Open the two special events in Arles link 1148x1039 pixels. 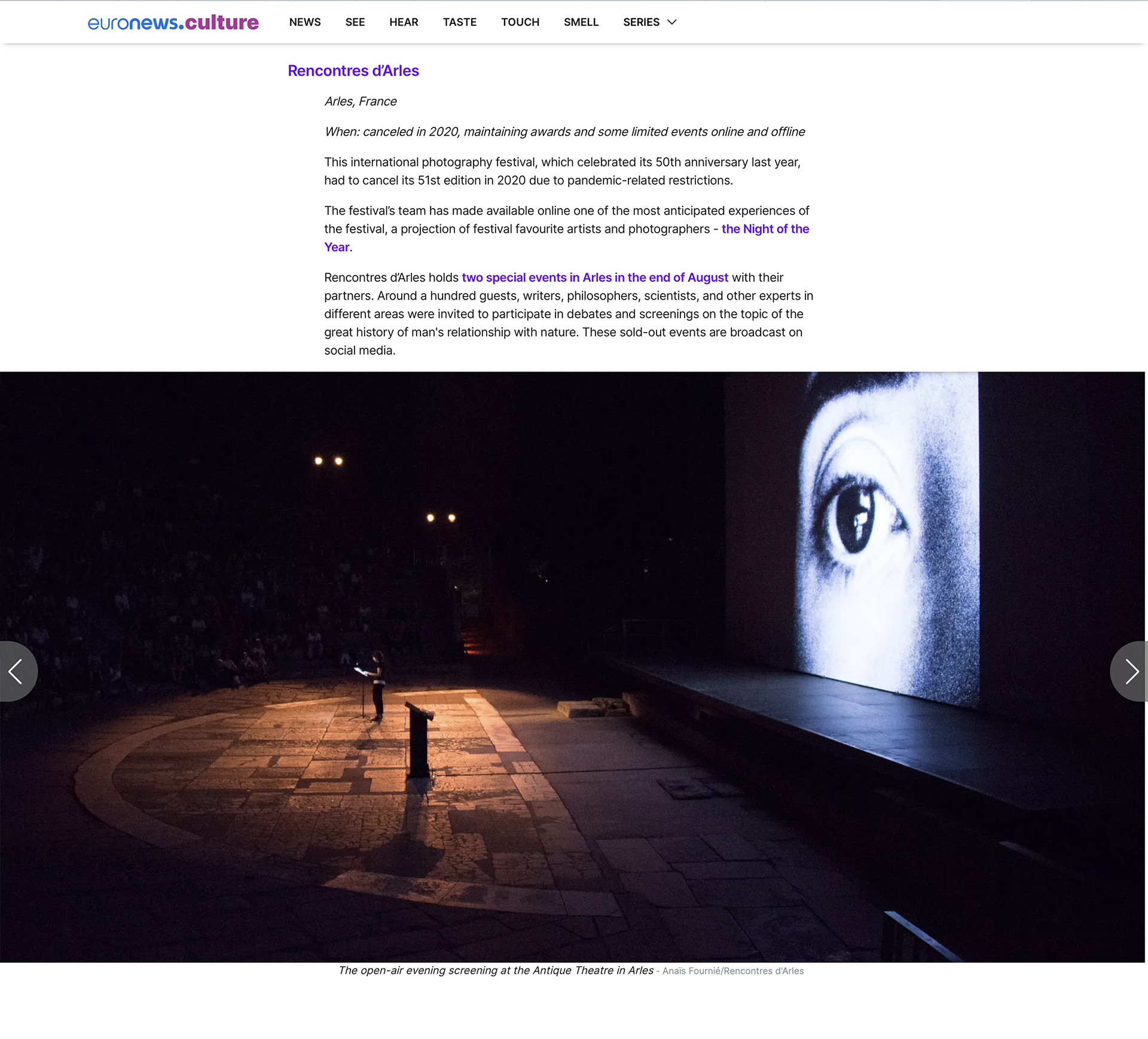pyautogui.click(x=595, y=278)
